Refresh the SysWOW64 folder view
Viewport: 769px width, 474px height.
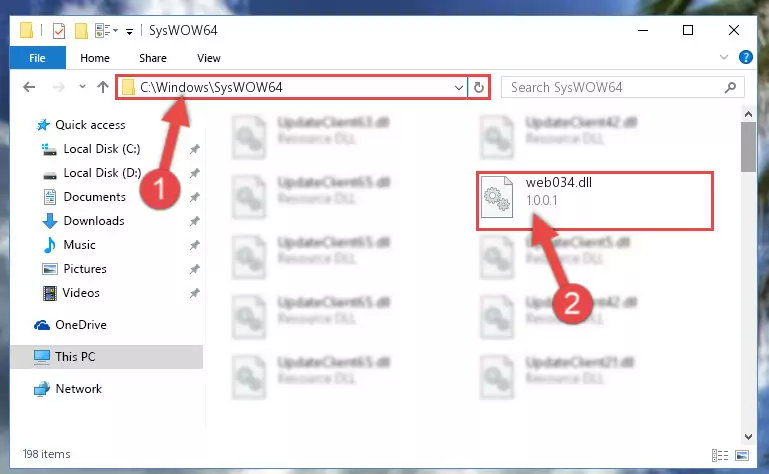pos(479,88)
